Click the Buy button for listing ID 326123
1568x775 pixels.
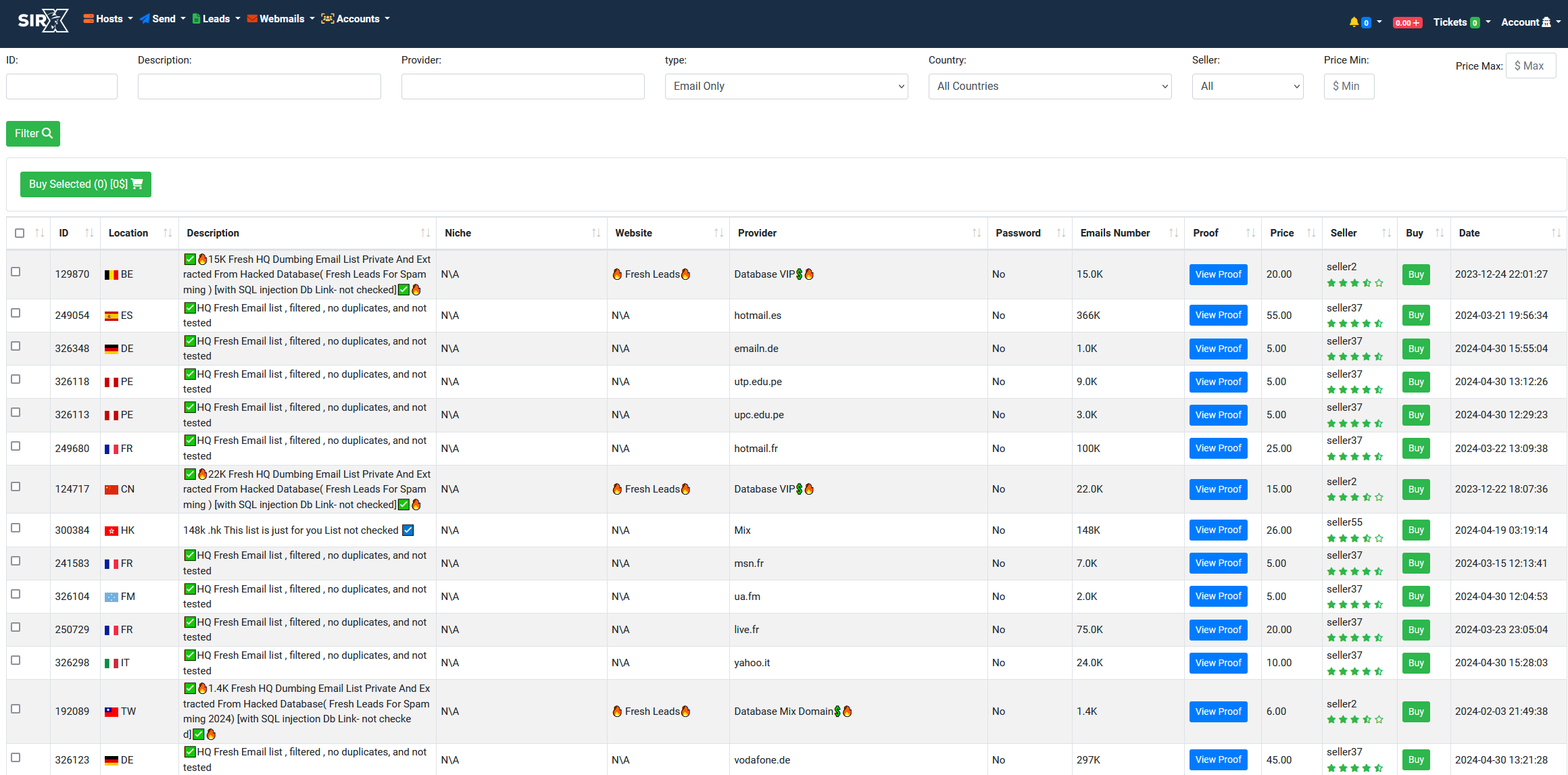coord(1416,757)
